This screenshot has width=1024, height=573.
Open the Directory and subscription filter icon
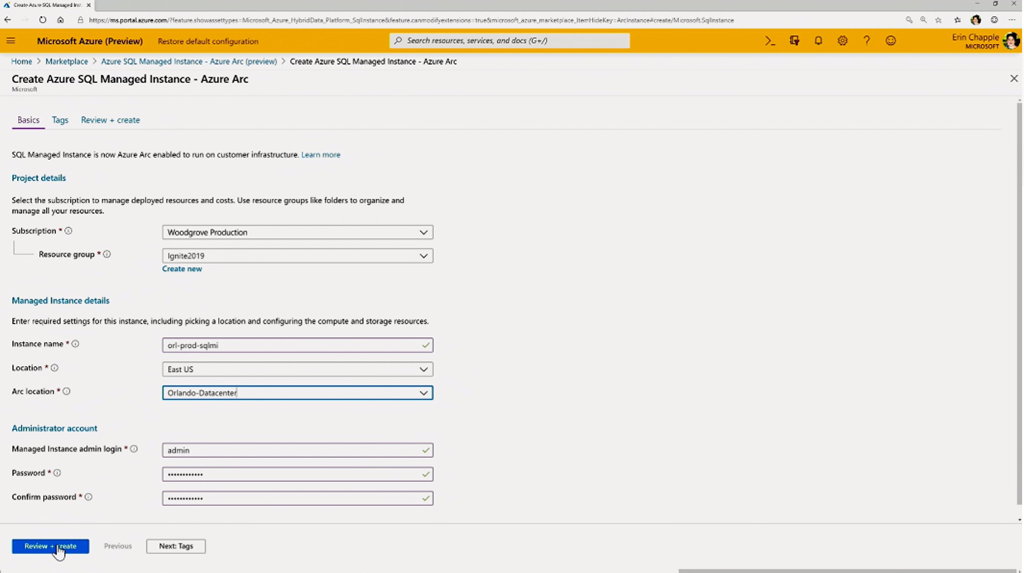pos(794,41)
